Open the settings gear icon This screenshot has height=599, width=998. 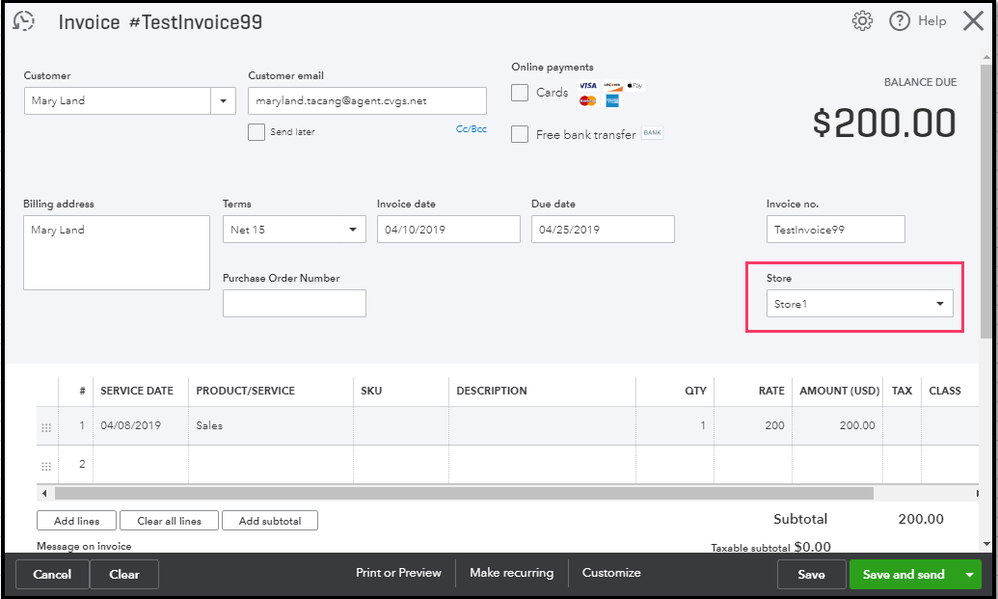pyautogui.click(x=862, y=21)
